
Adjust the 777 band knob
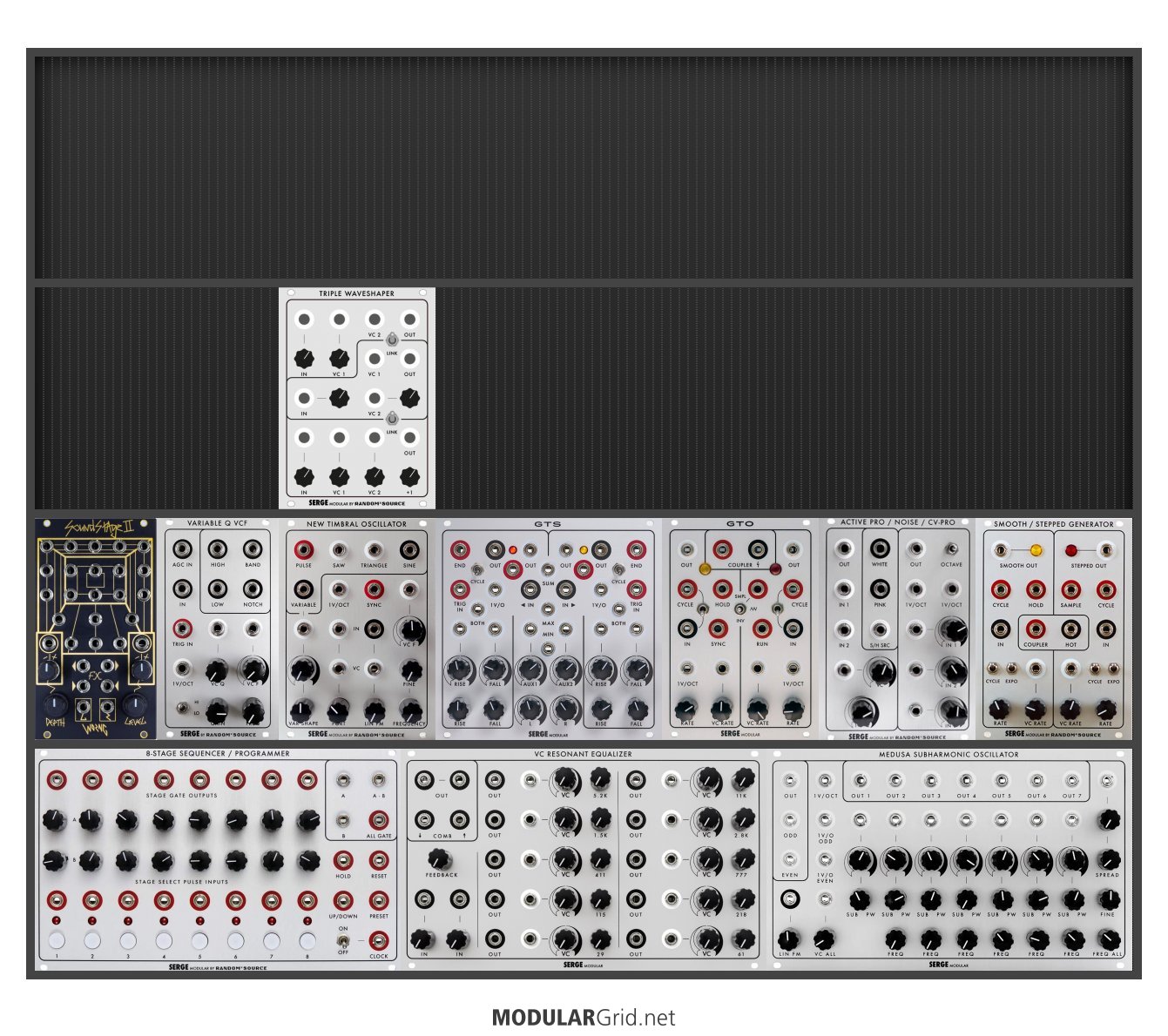point(742,858)
